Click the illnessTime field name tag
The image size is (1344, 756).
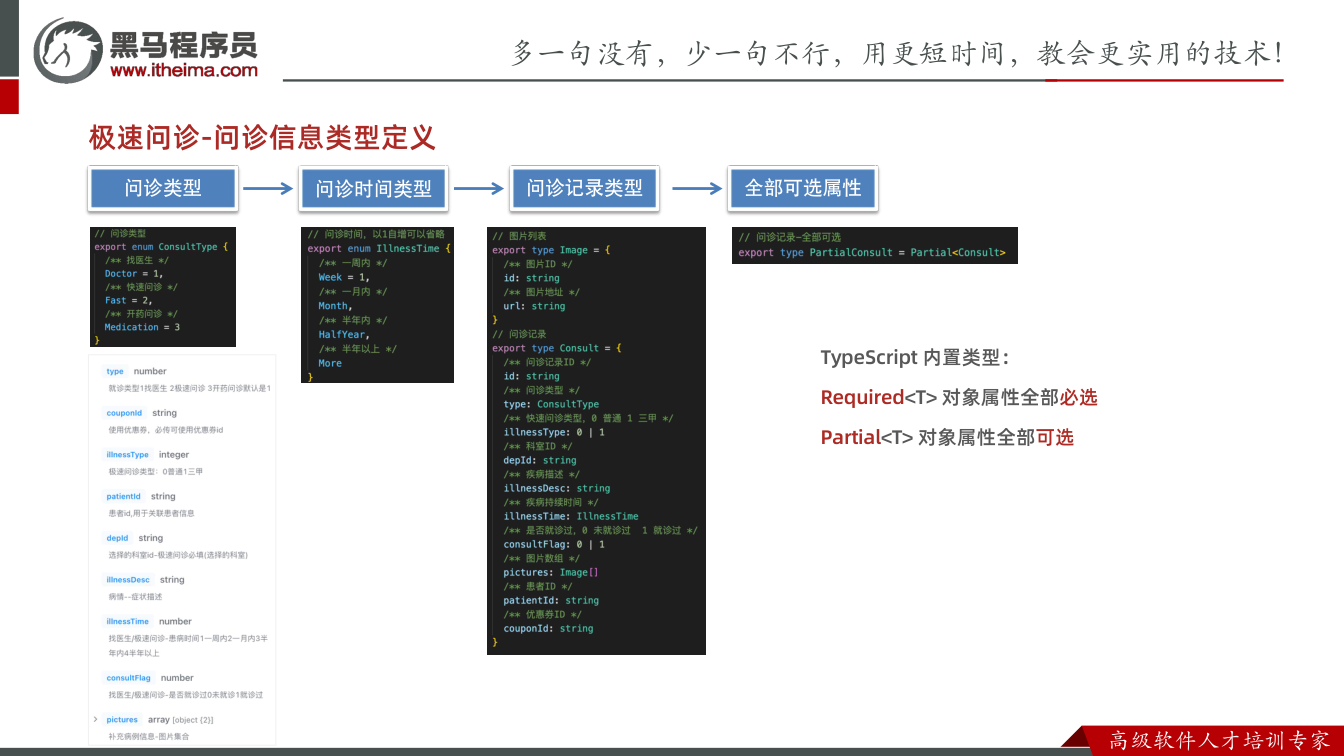pos(128,621)
